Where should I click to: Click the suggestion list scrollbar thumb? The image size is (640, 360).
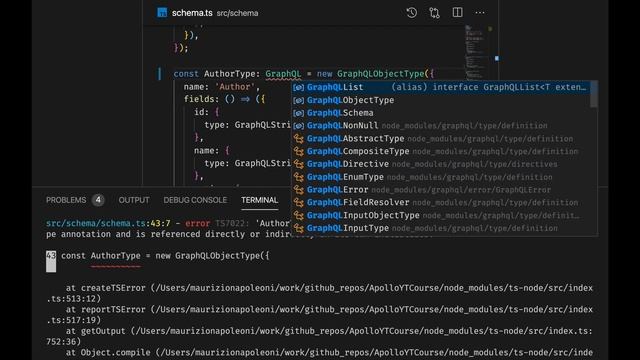[594, 94]
